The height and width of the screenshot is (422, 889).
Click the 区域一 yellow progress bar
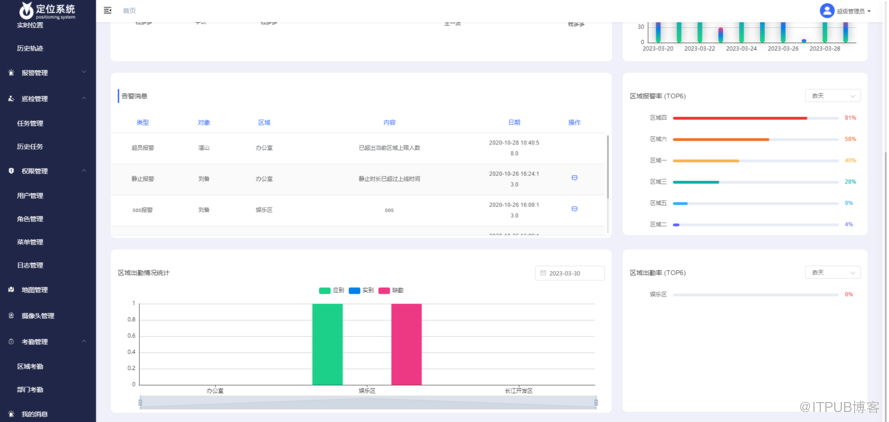pyautogui.click(x=706, y=161)
